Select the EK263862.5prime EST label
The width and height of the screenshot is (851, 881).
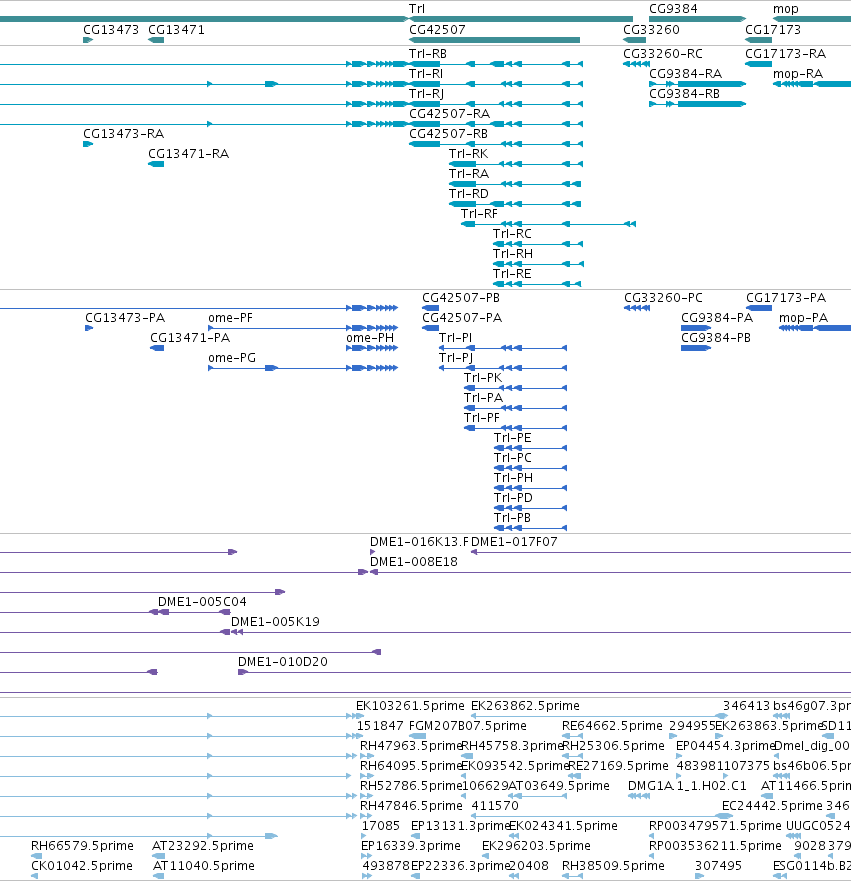525,706
